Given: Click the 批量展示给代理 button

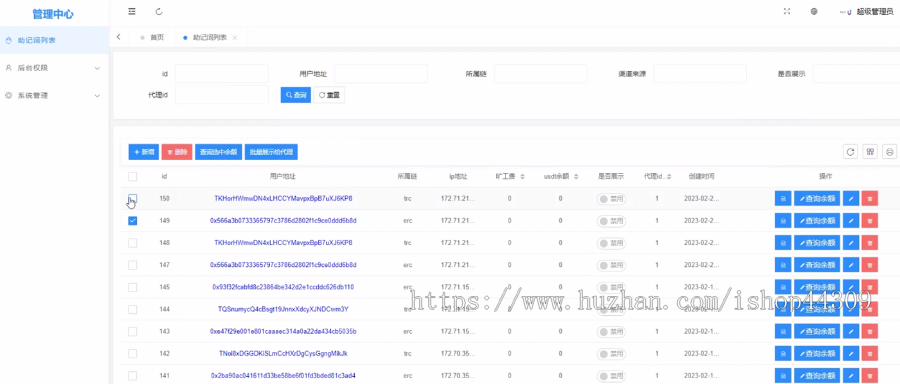Looking at the screenshot, I should pyautogui.click(x=271, y=152).
